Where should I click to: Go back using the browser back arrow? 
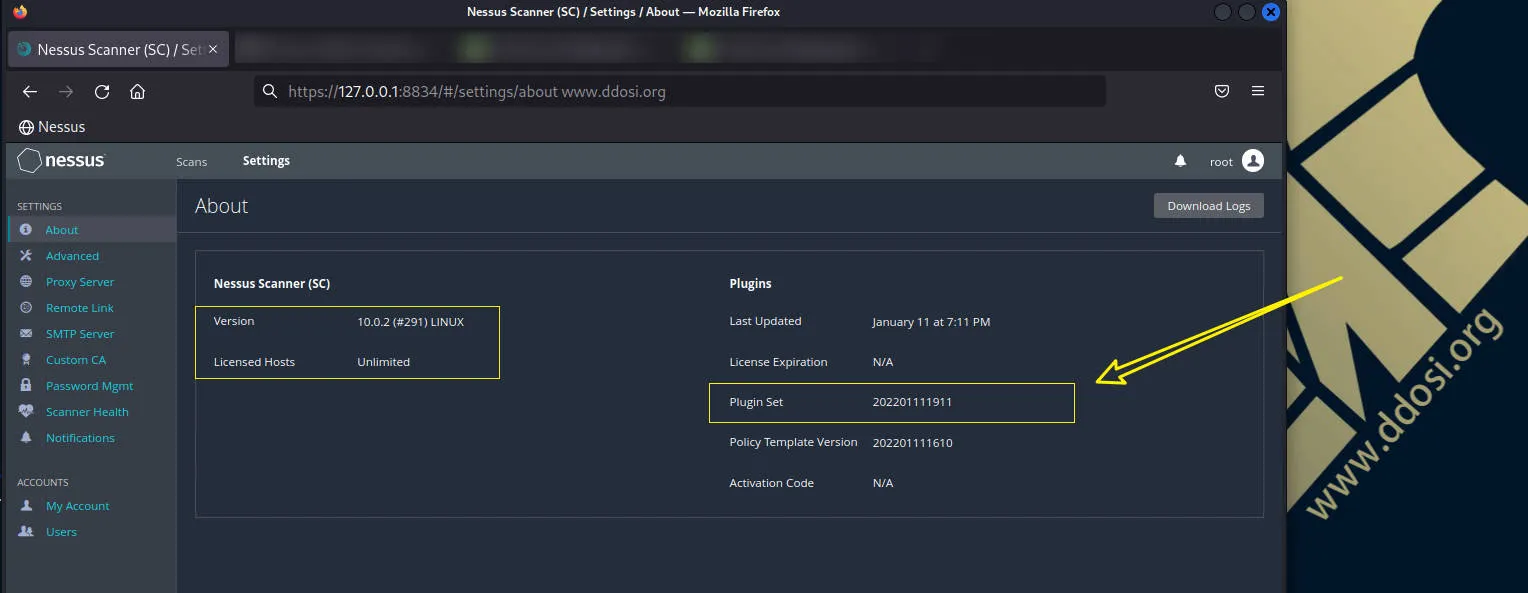pyautogui.click(x=29, y=91)
